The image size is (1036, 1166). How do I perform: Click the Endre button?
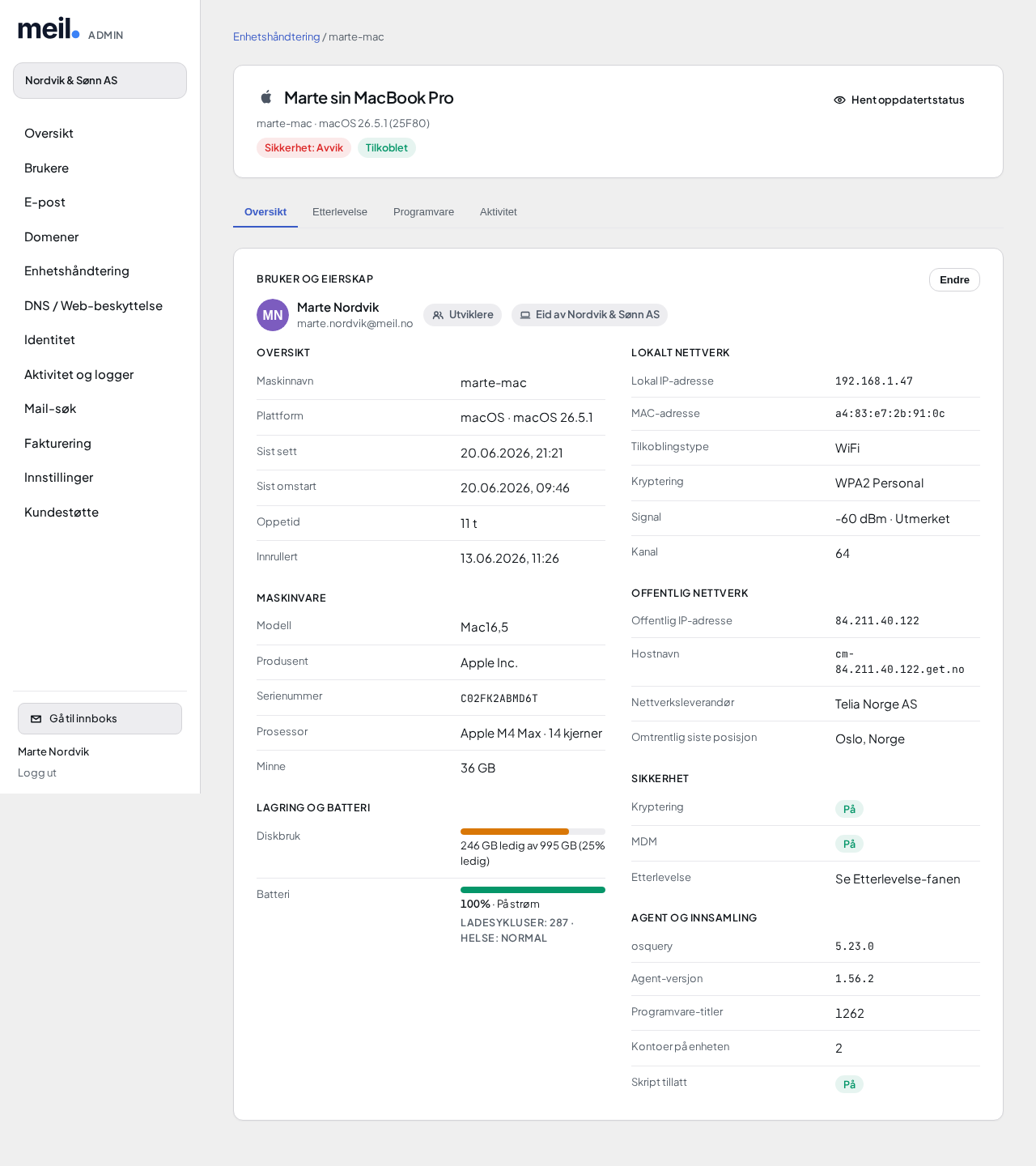pyautogui.click(x=954, y=280)
